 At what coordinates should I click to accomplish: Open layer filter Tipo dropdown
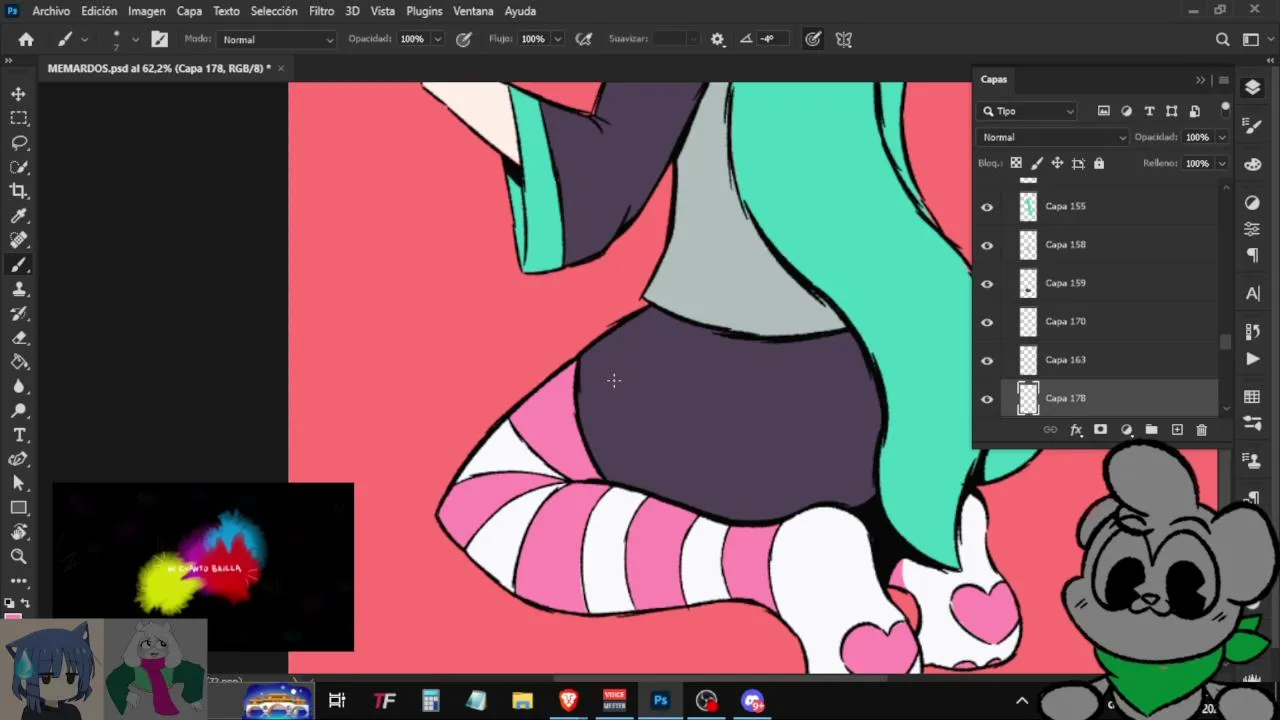coord(1028,111)
